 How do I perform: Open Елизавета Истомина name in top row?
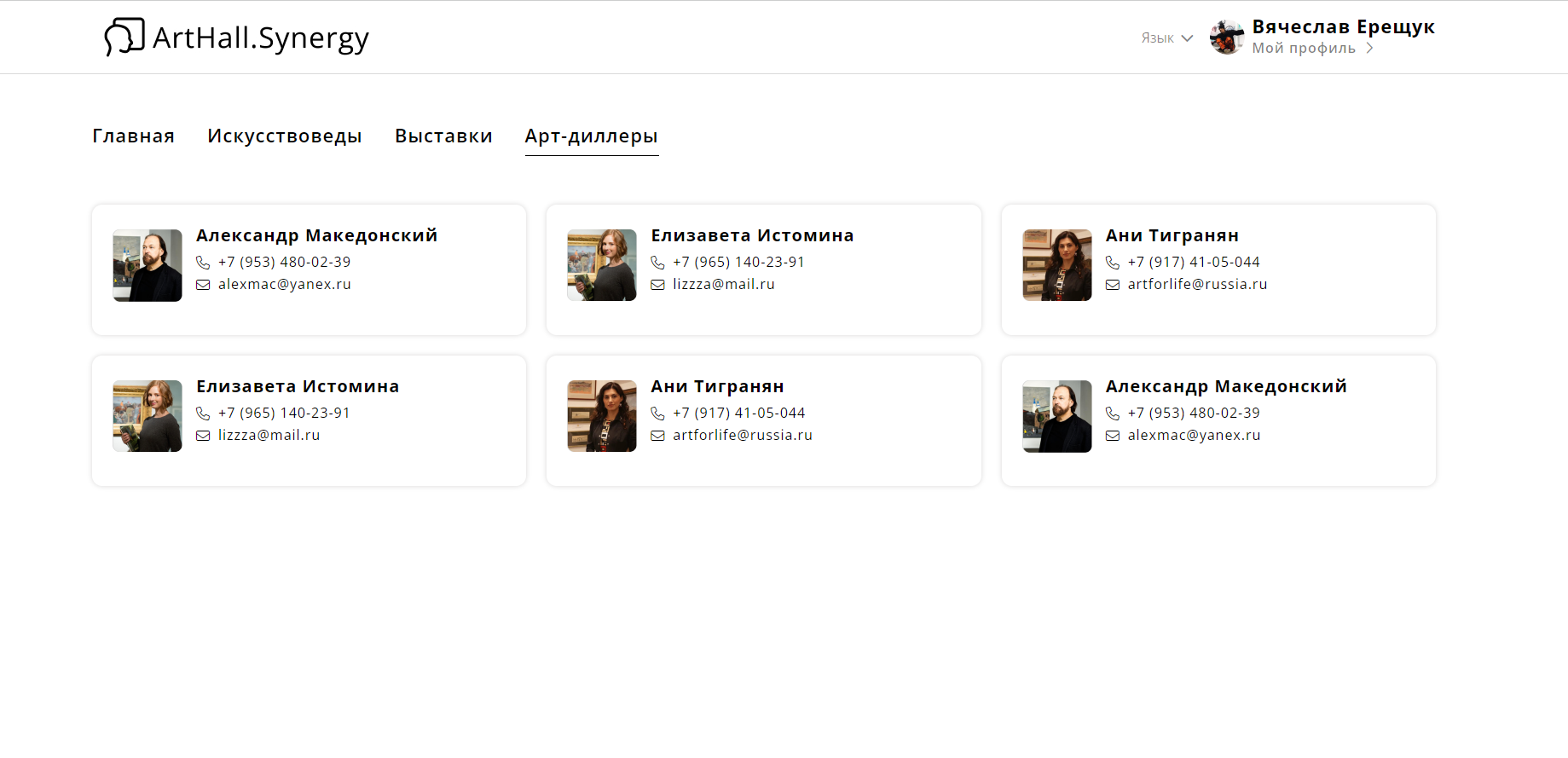point(752,235)
